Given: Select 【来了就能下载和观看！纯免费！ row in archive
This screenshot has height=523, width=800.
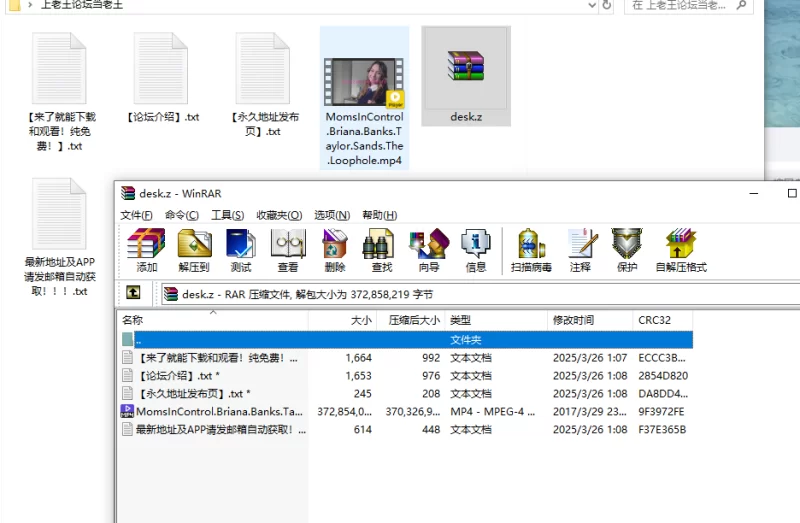Looking at the screenshot, I should (x=407, y=358).
